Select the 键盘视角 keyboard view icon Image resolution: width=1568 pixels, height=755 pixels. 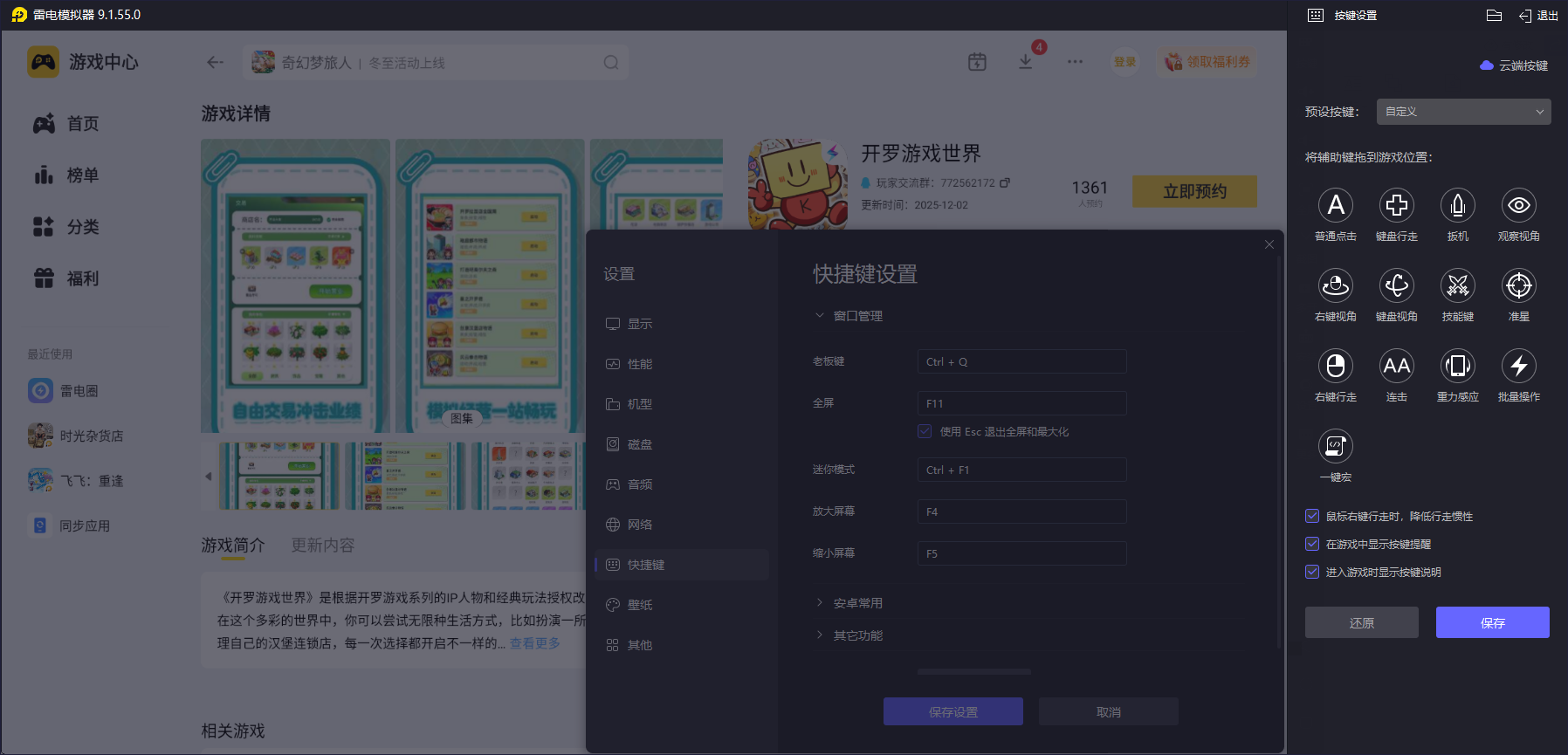[x=1397, y=285]
